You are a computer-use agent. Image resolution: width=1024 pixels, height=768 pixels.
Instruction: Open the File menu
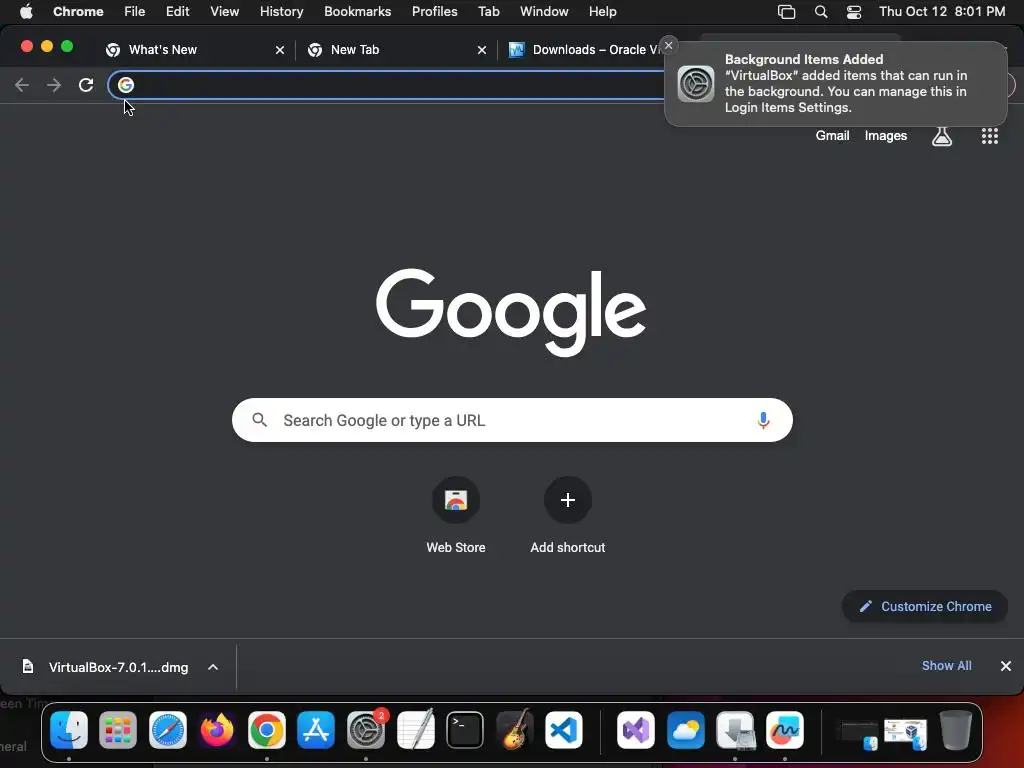135,12
